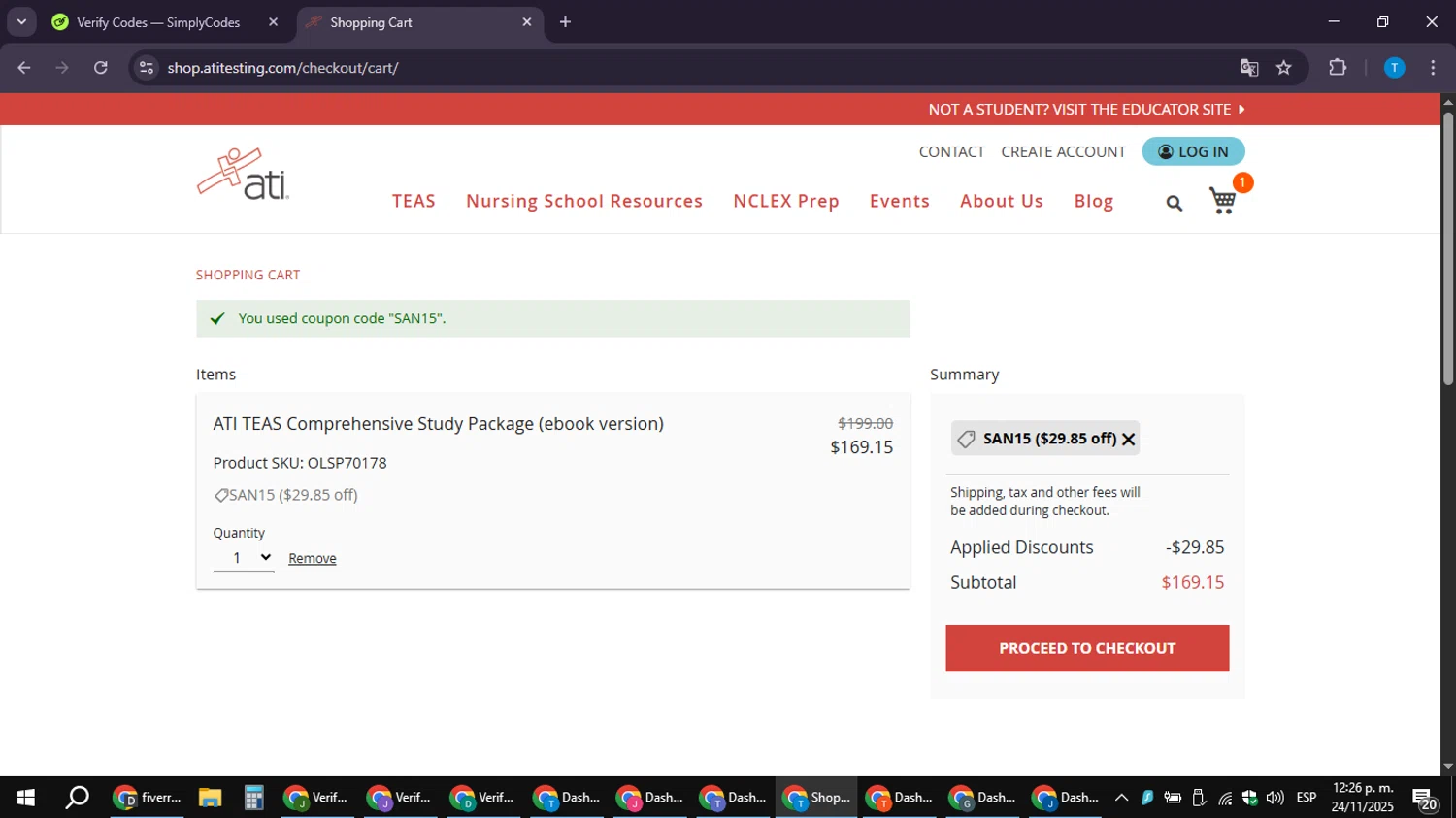This screenshot has width=1456, height=818.
Task: Click the product title ATI TEAS Comprehensive Study Package
Action: tap(439, 424)
